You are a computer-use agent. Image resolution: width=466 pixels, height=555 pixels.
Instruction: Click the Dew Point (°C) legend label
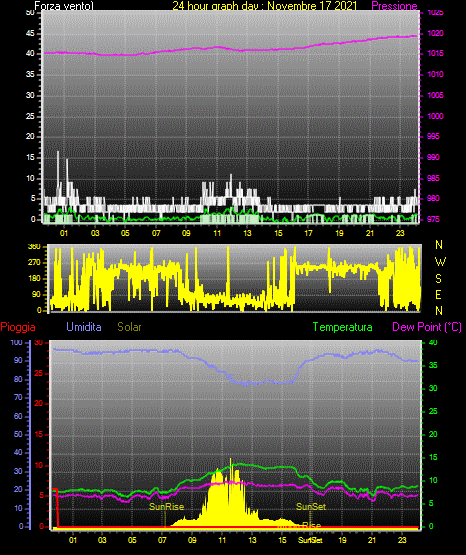(427, 327)
